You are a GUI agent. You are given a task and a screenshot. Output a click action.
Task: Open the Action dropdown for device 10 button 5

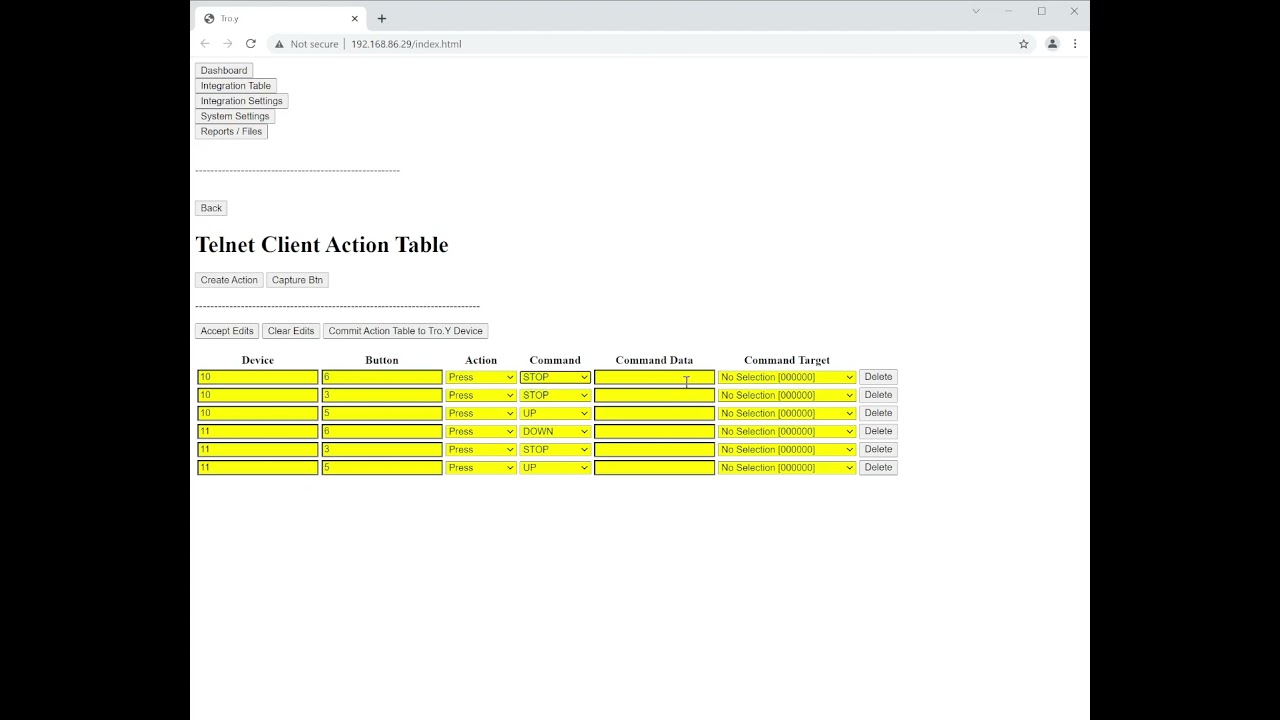pos(481,413)
